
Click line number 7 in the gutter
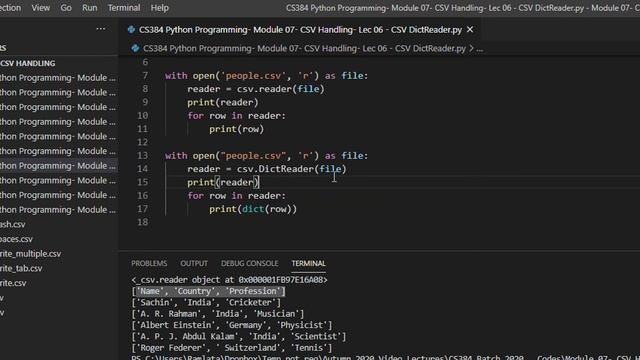click(x=145, y=76)
